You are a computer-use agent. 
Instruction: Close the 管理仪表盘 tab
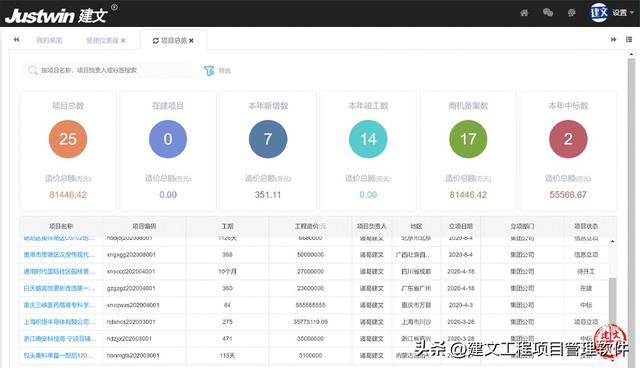(x=123, y=40)
